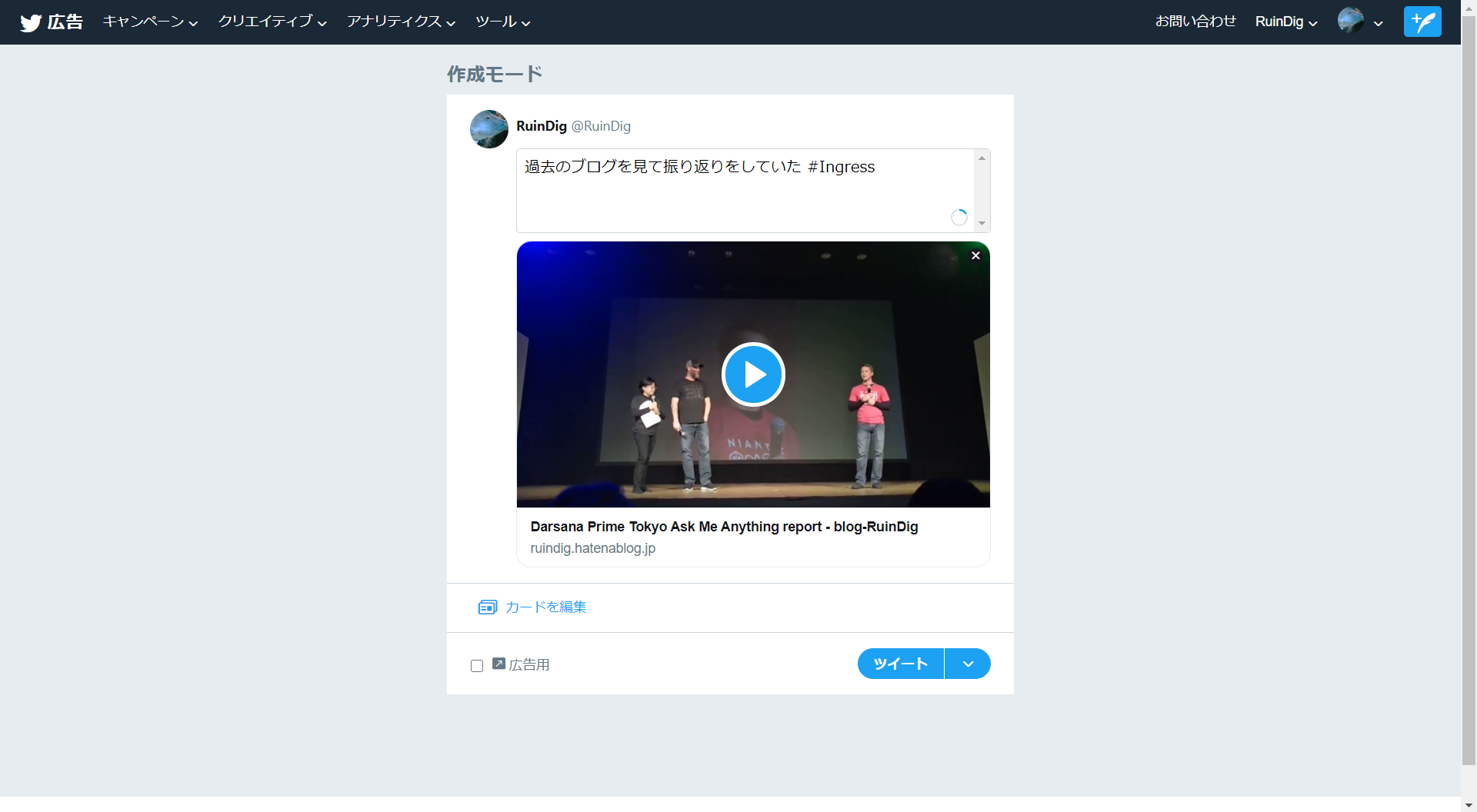This screenshot has width=1477, height=812.
Task: Click the カードを編集 link
Action: tap(546, 607)
